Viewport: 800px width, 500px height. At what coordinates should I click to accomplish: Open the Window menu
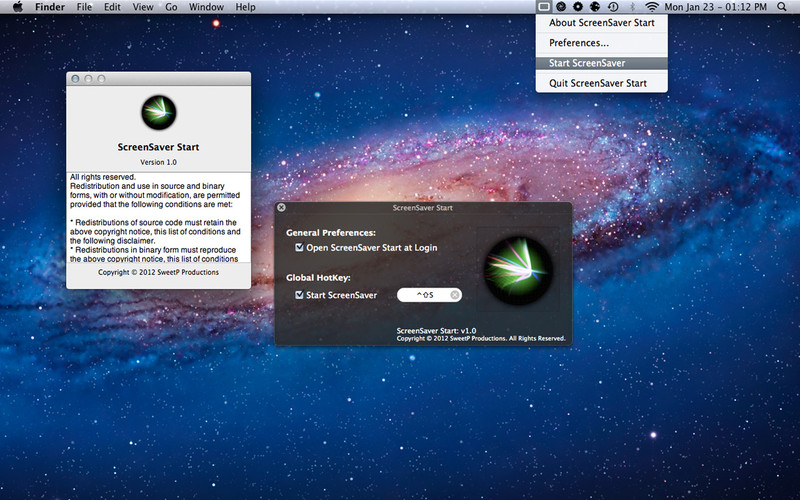pos(206,7)
